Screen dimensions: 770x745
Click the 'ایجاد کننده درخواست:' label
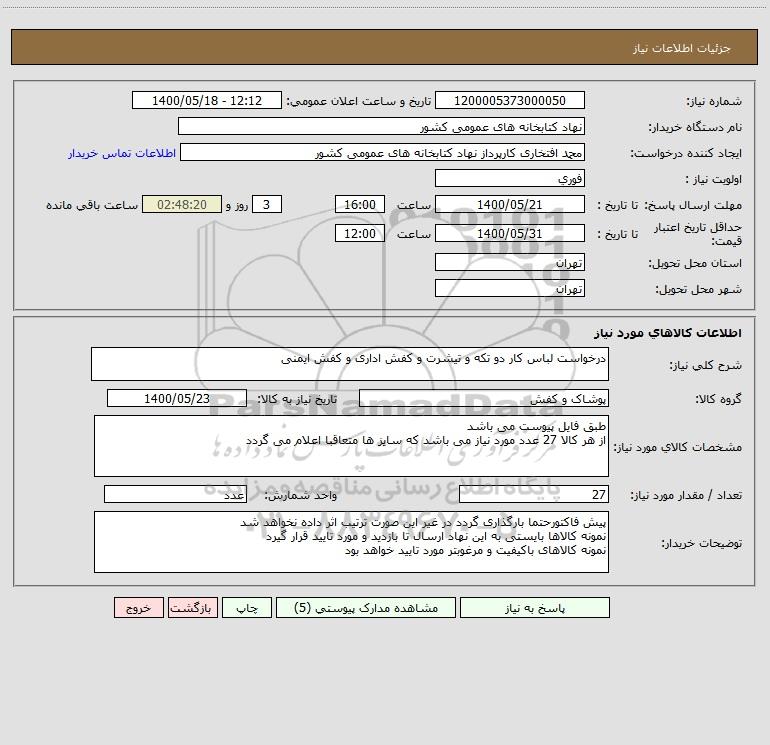(x=686, y=154)
